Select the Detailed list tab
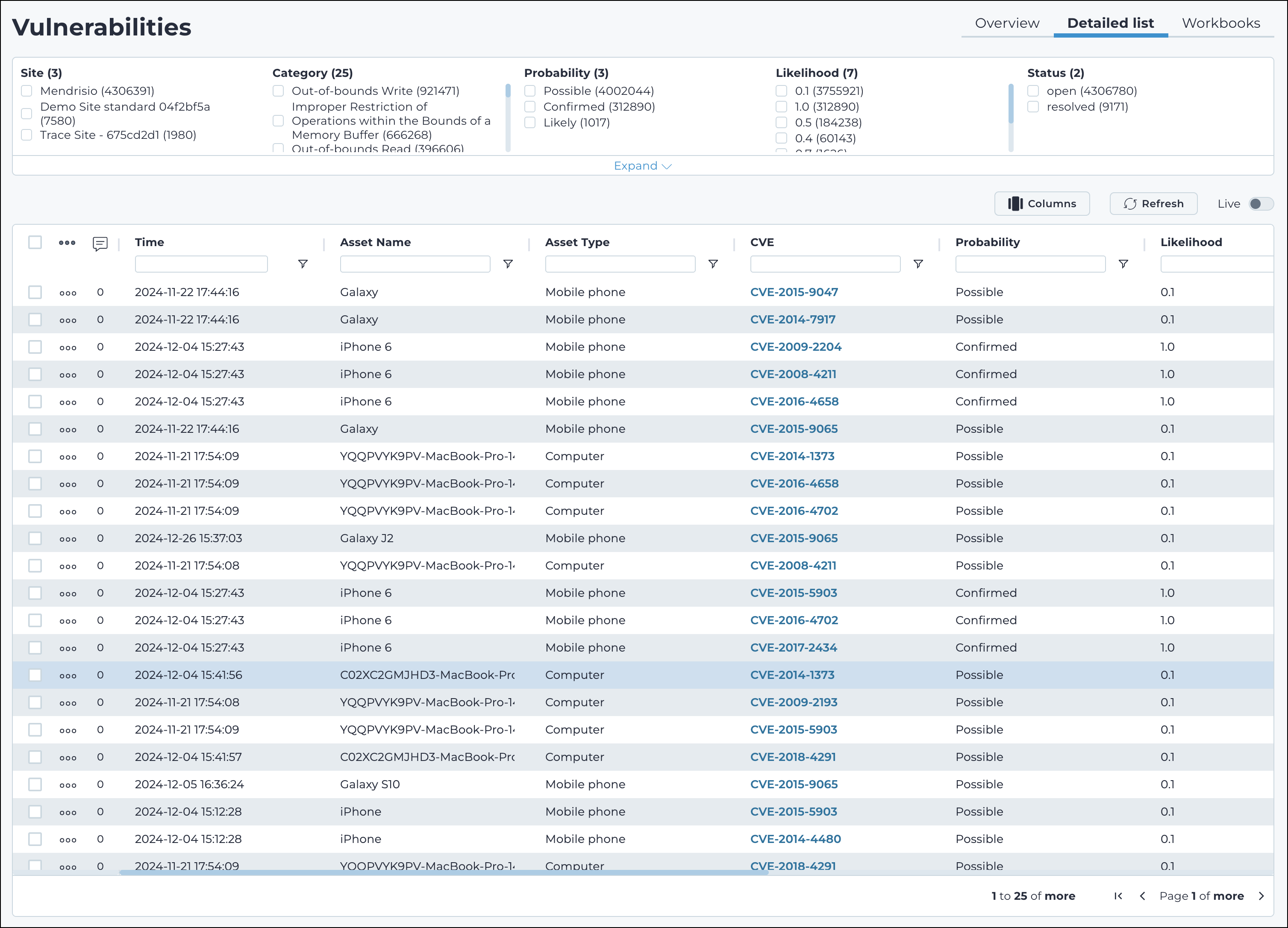1288x928 pixels. click(x=1110, y=23)
